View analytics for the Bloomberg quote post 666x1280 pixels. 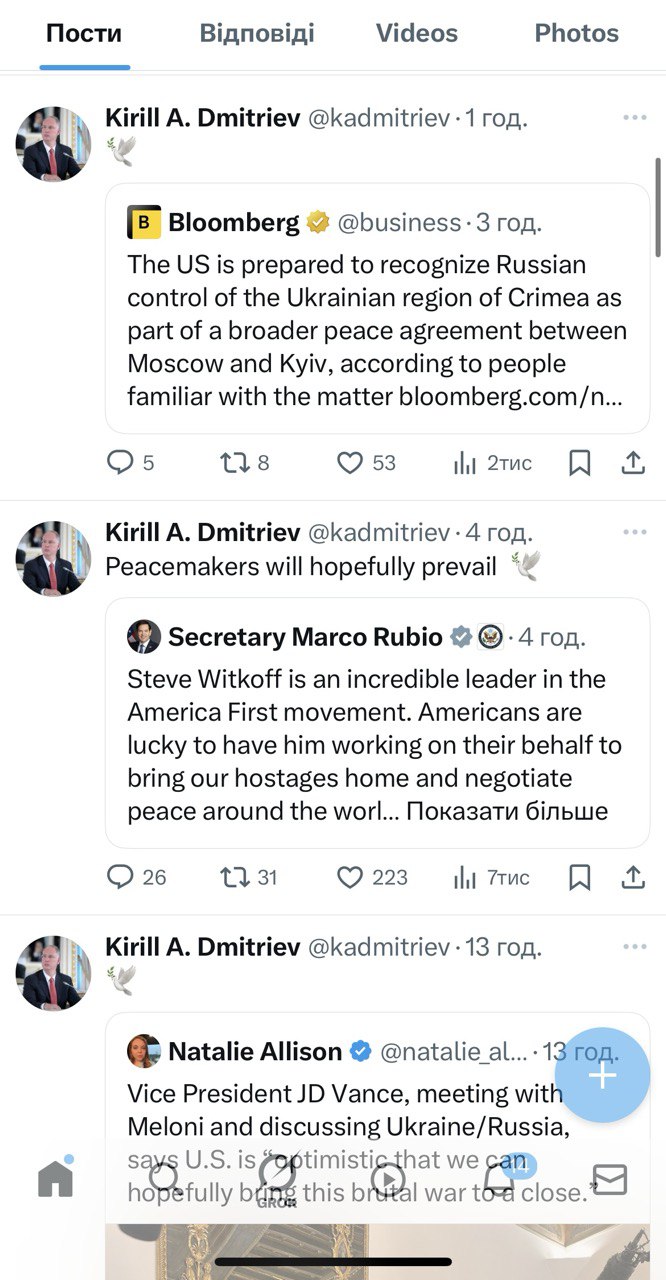pyautogui.click(x=466, y=463)
